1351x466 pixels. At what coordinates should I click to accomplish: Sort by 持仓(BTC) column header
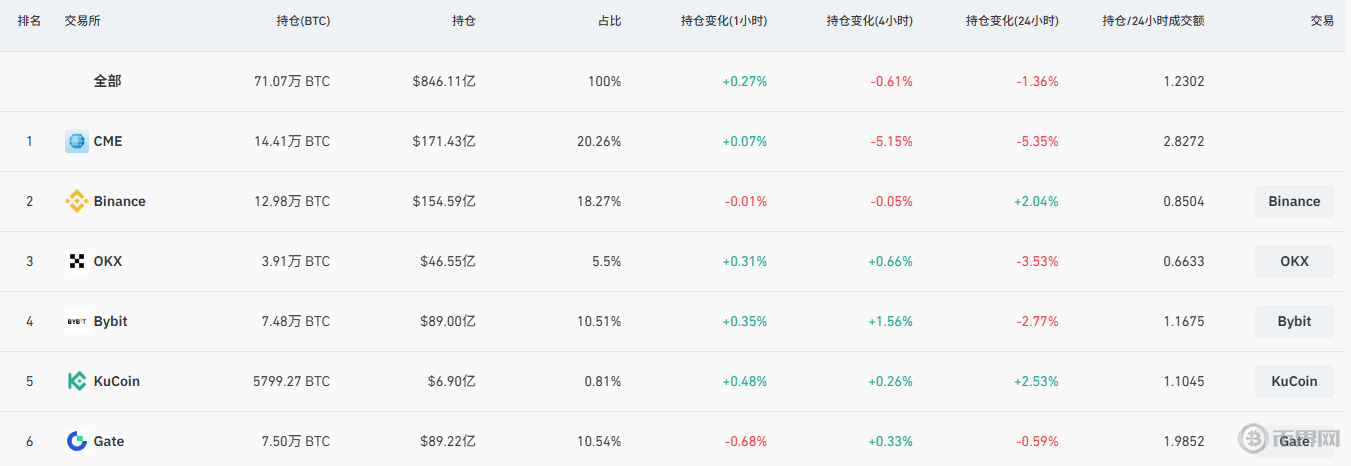(302, 21)
